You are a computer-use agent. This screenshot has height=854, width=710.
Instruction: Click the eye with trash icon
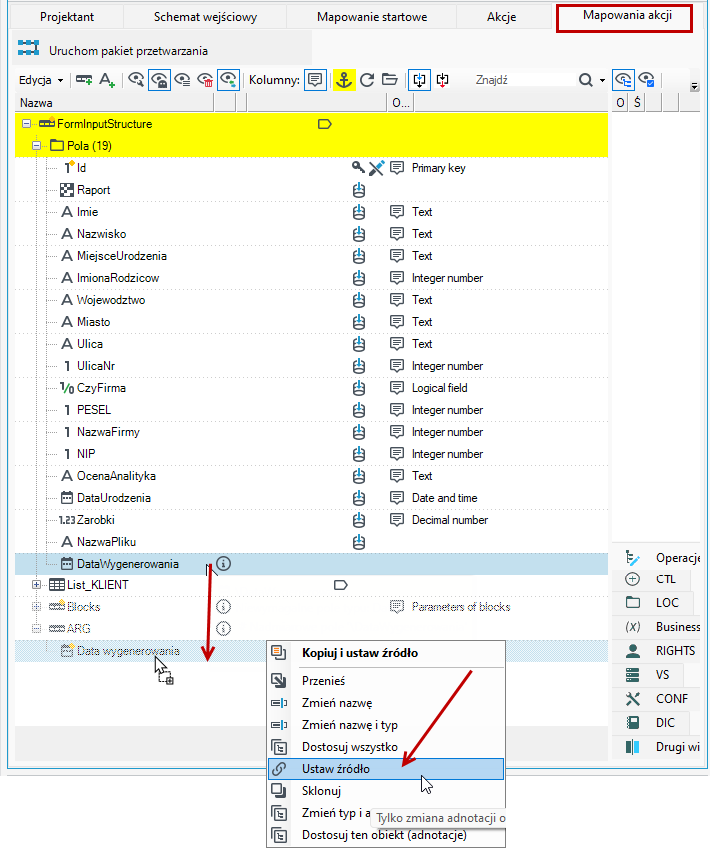click(205, 80)
